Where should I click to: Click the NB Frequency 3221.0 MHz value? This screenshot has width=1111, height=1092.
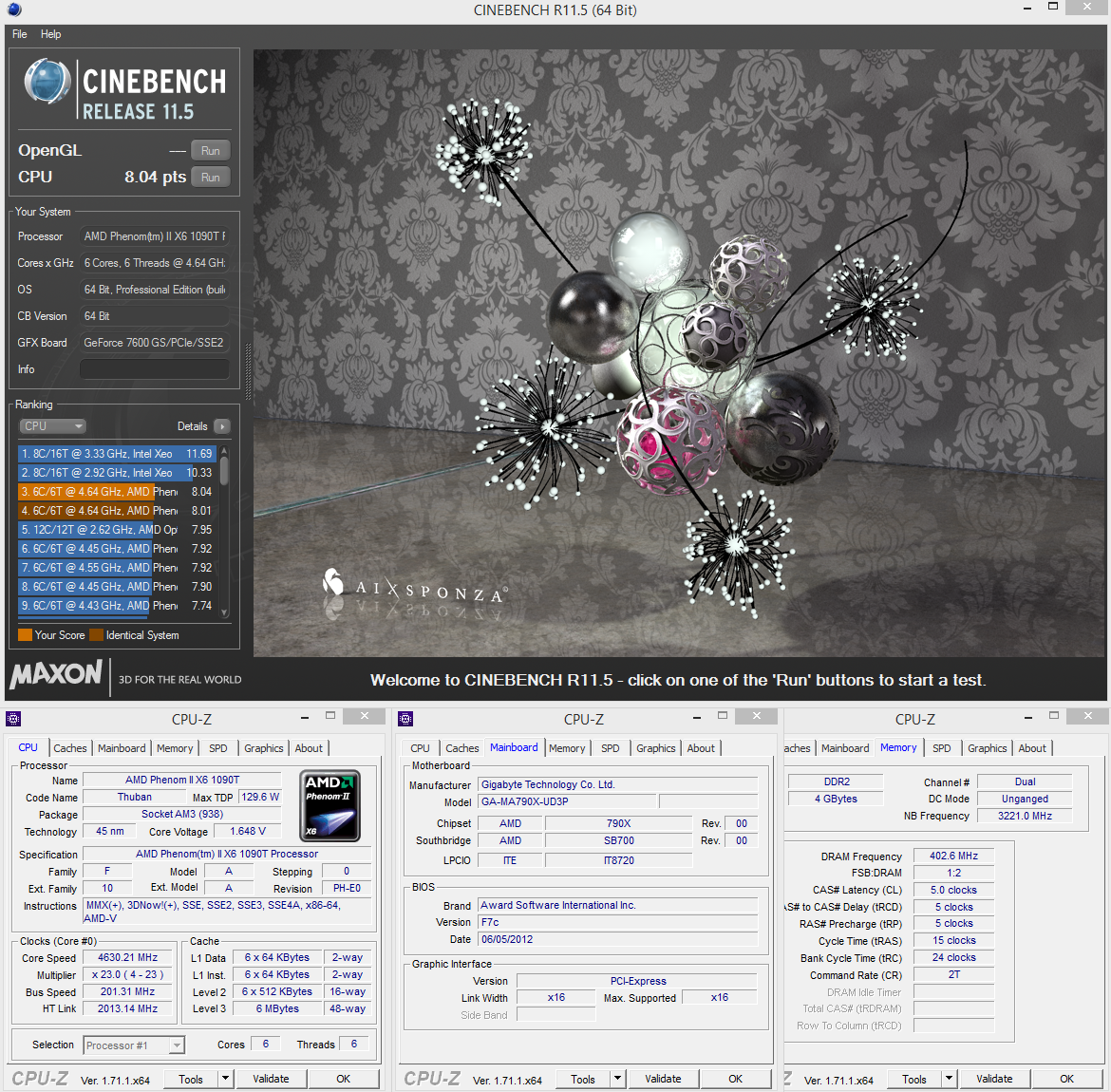[1025, 816]
